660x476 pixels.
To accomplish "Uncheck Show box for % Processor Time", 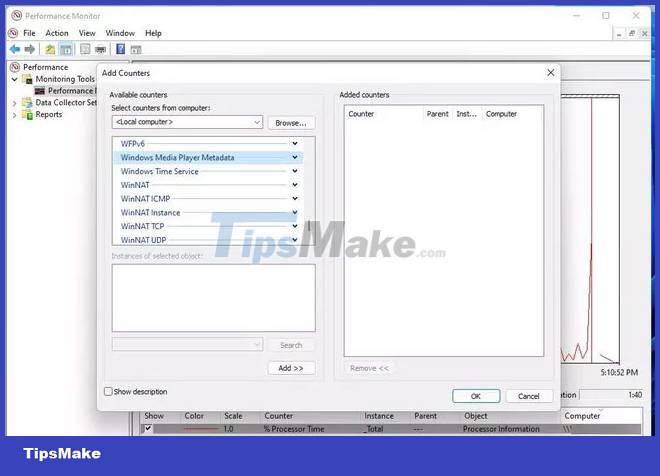I will [148, 428].
